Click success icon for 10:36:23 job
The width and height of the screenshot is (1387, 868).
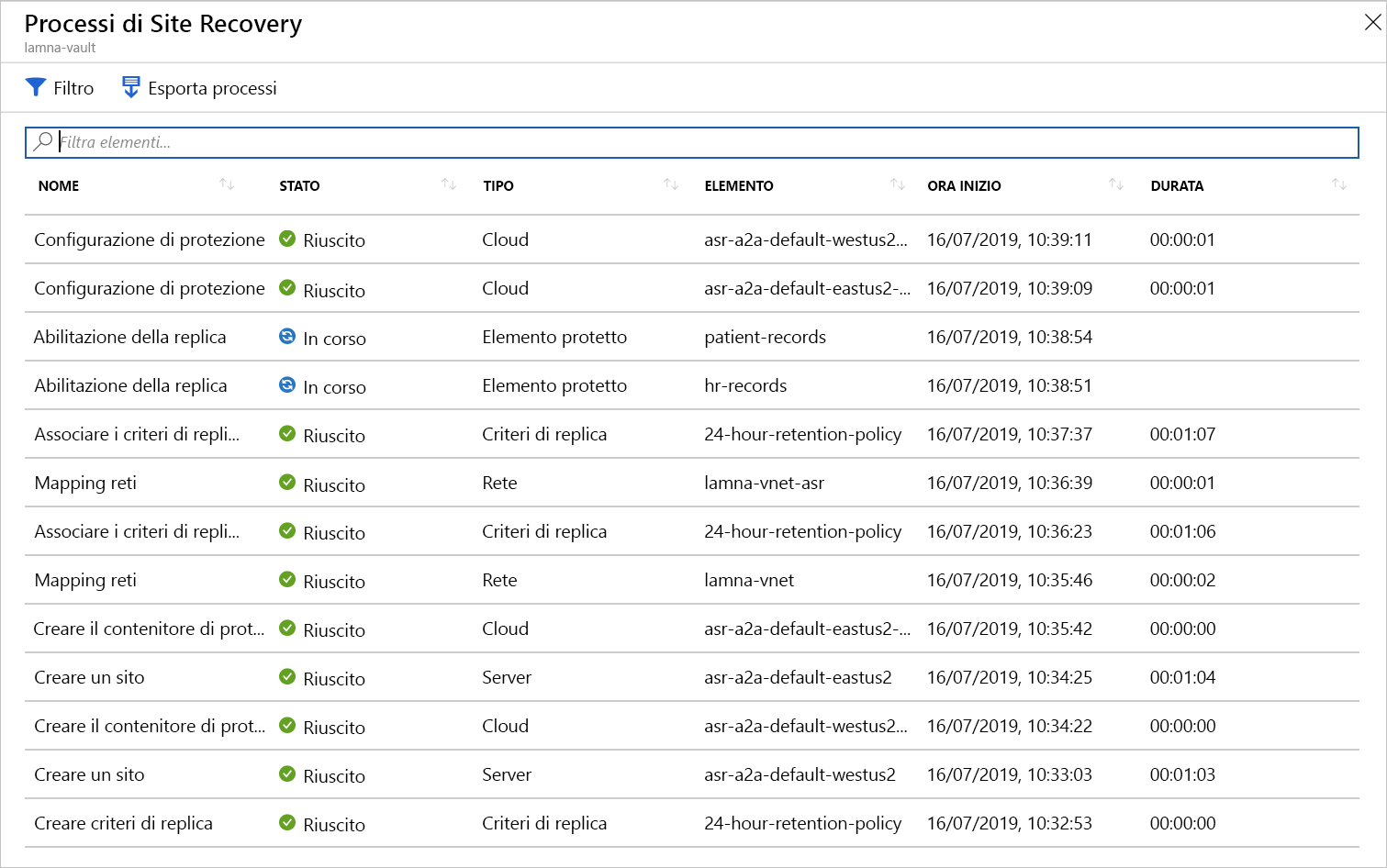(287, 530)
